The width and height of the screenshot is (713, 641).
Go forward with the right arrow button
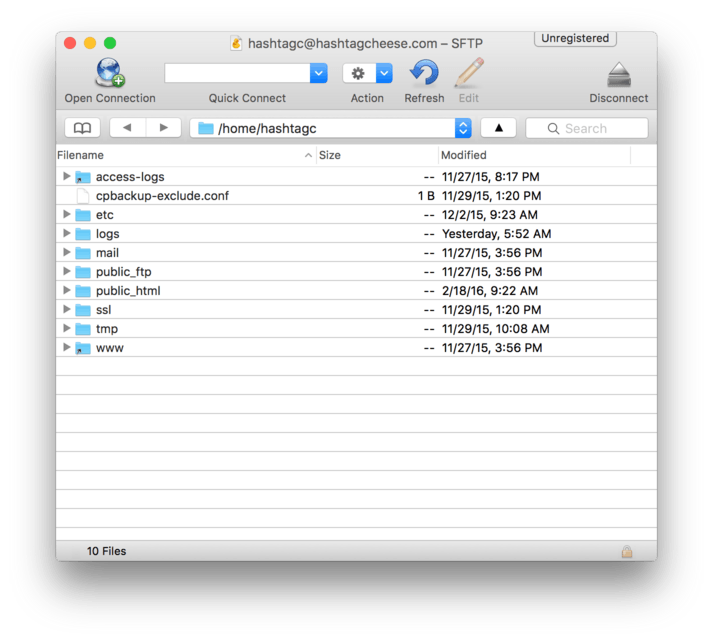pyautogui.click(x=164, y=128)
